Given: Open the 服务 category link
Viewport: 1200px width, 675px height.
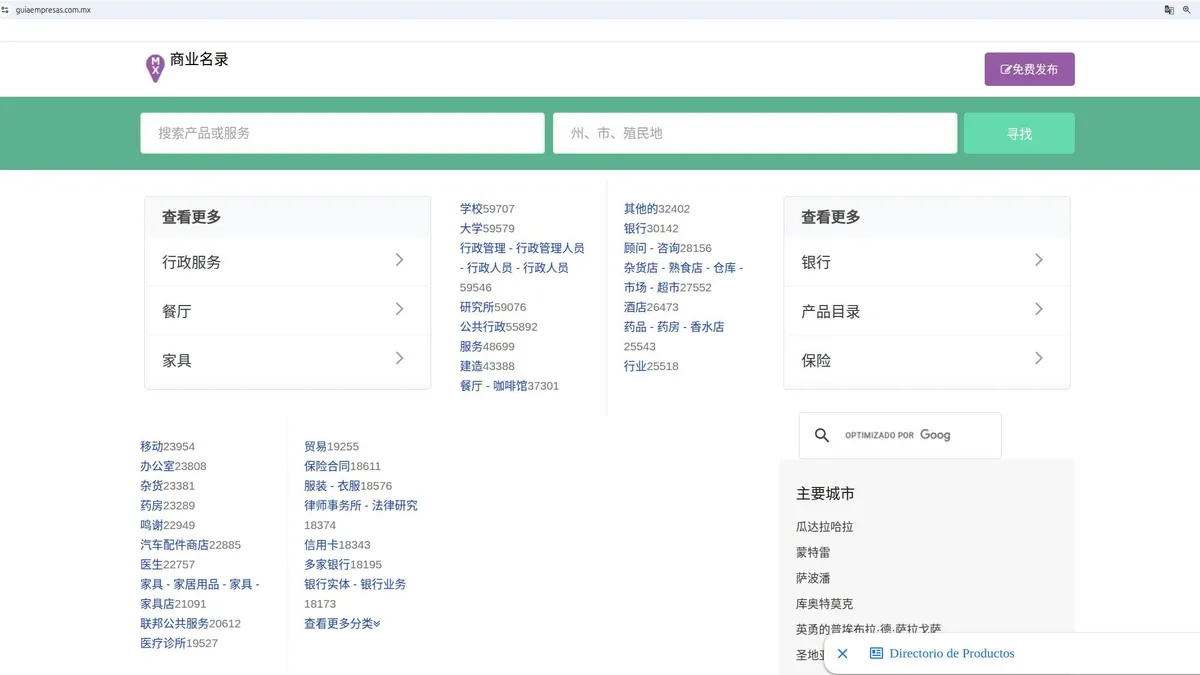Looking at the screenshot, I should [x=471, y=346].
